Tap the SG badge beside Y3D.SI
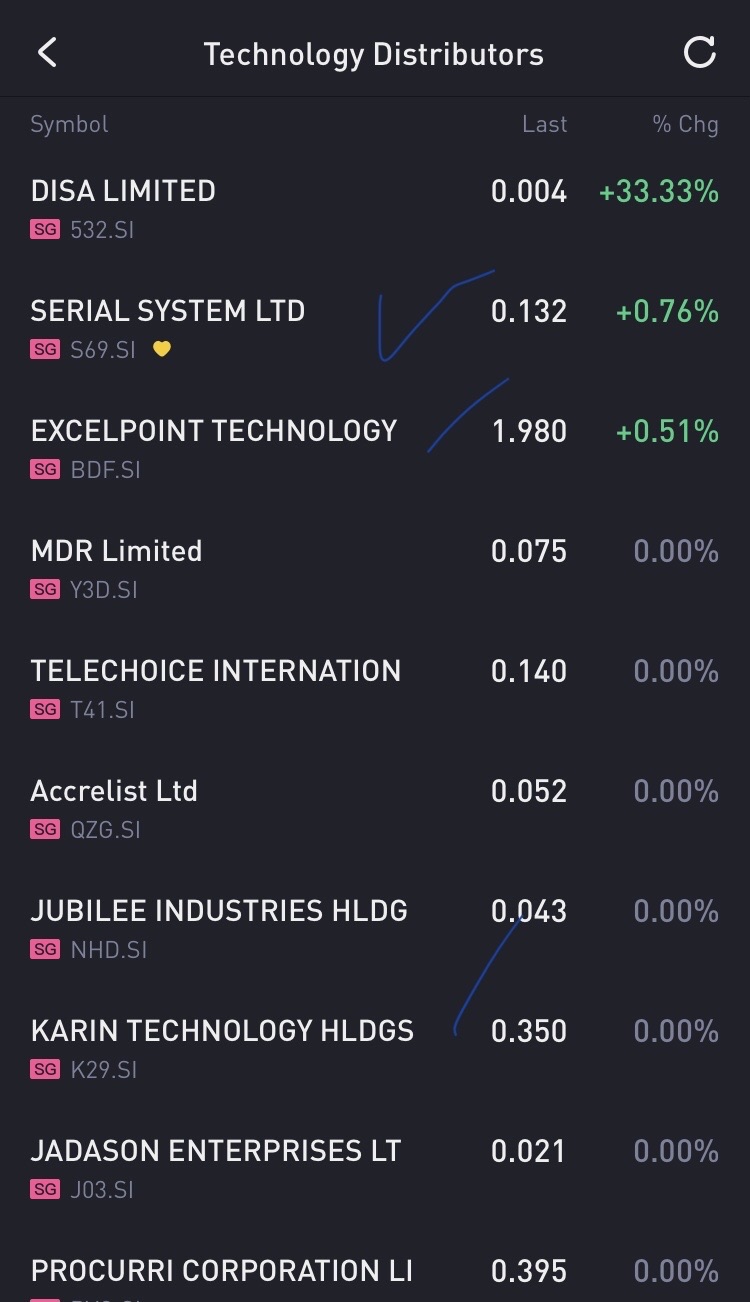 tap(45, 590)
